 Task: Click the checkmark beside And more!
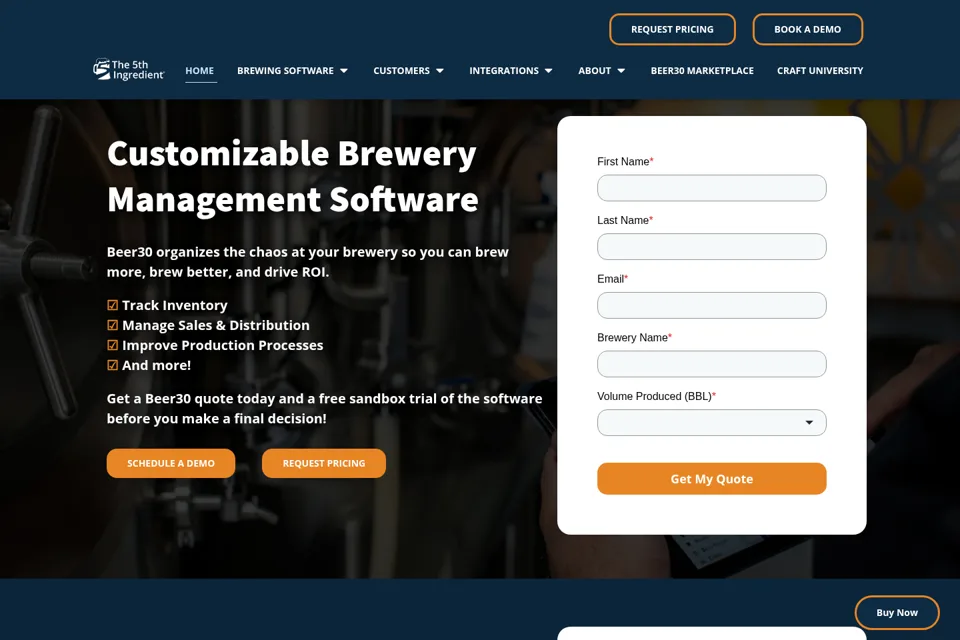(x=113, y=366)
